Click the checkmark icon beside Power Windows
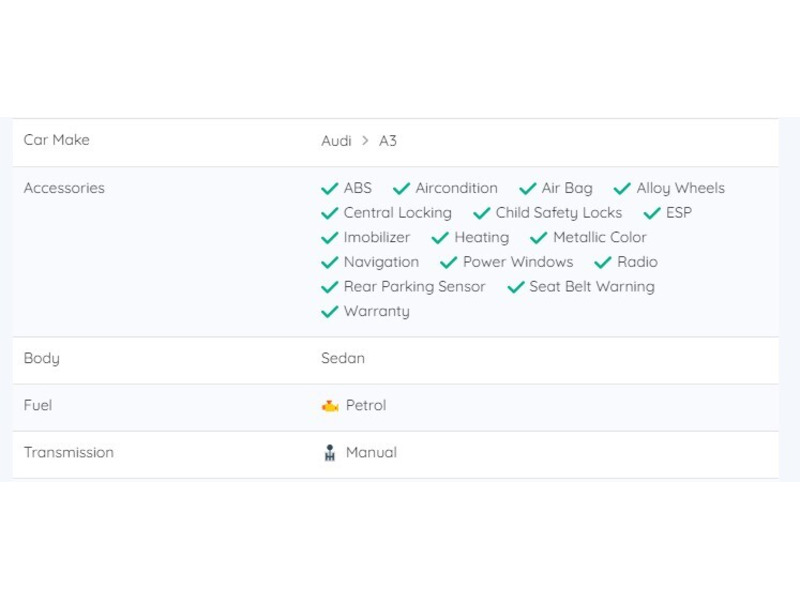 click(448, 262)
